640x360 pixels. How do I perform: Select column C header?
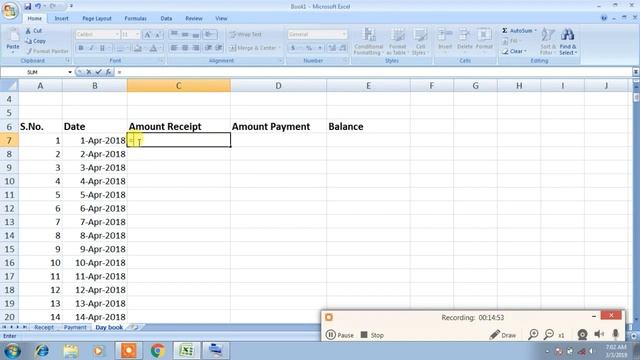pos(179,86)
